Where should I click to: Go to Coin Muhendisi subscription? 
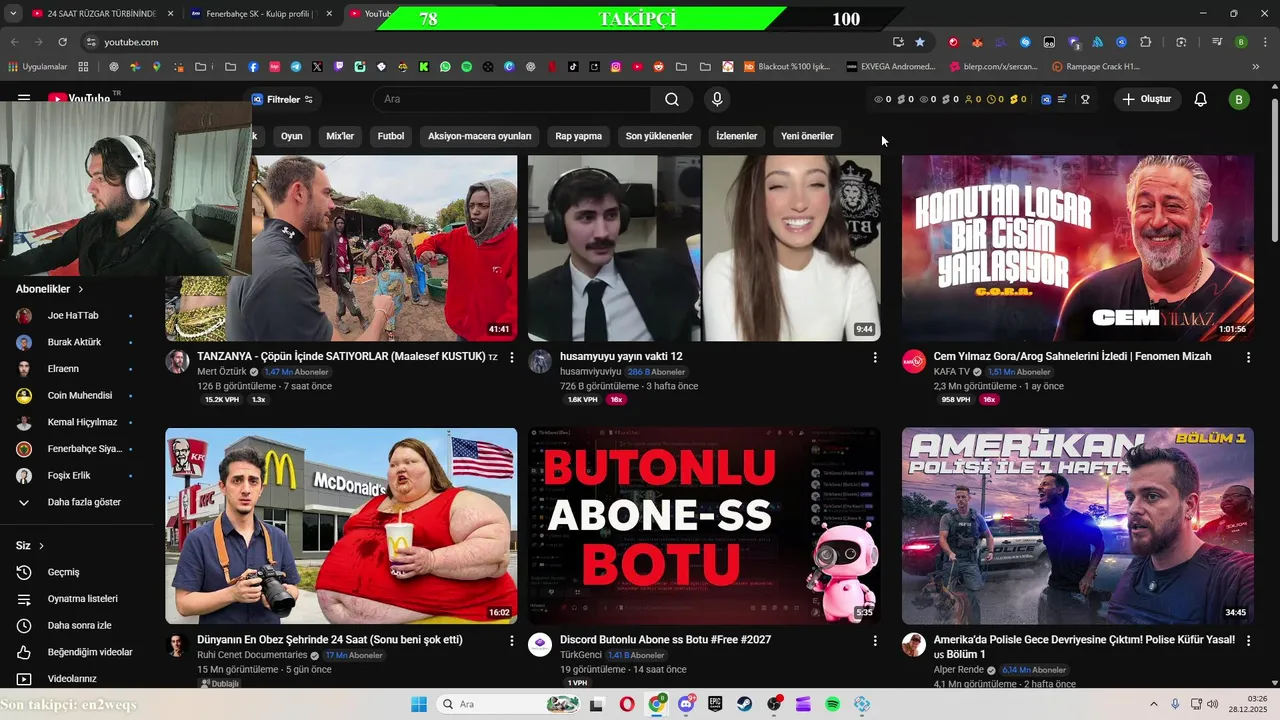coord(75,395)
